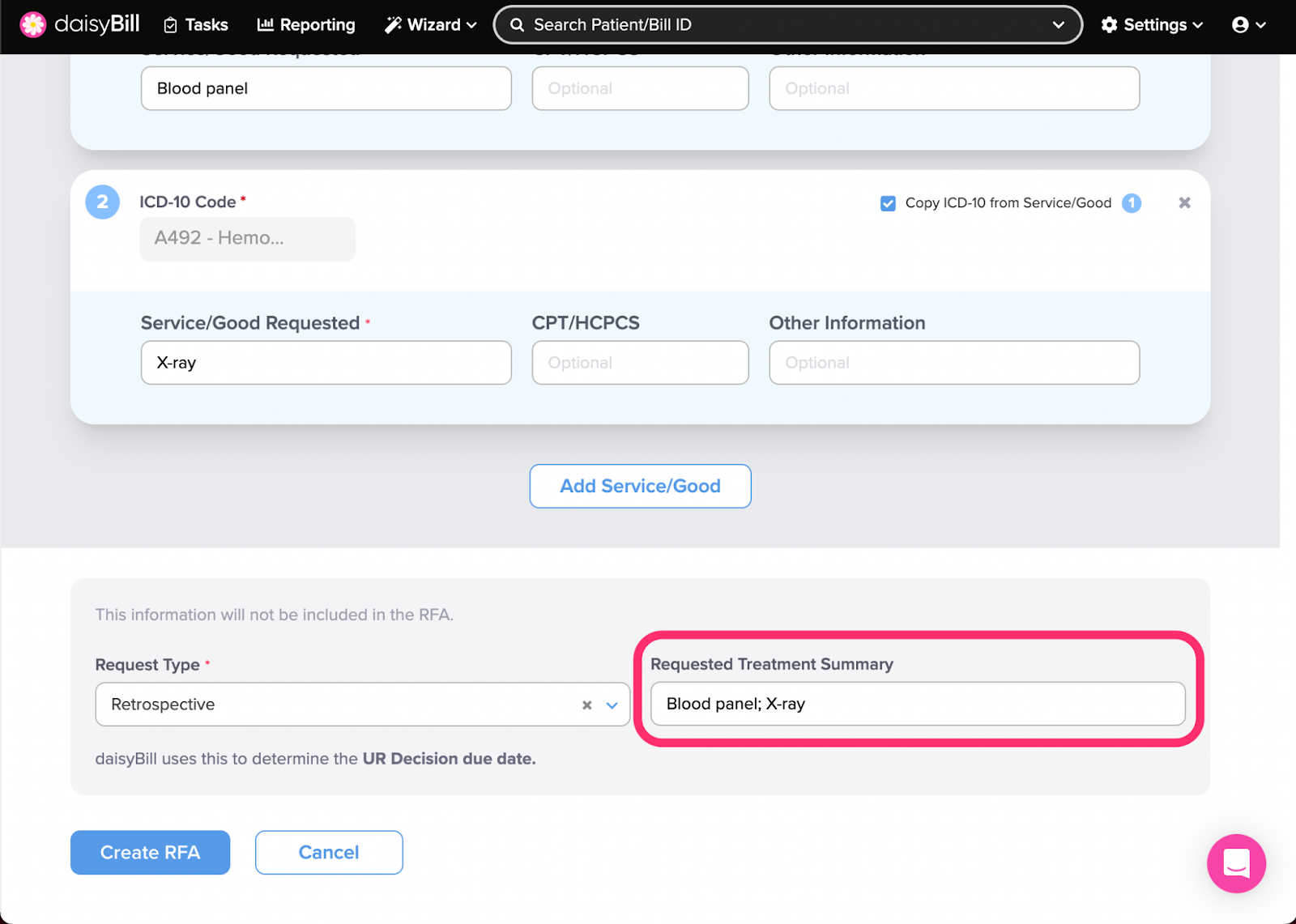This screenshot has height=924, width=1296.
Task: Click Other Information field in Blood panel row
Action: (x=954, y=88)
